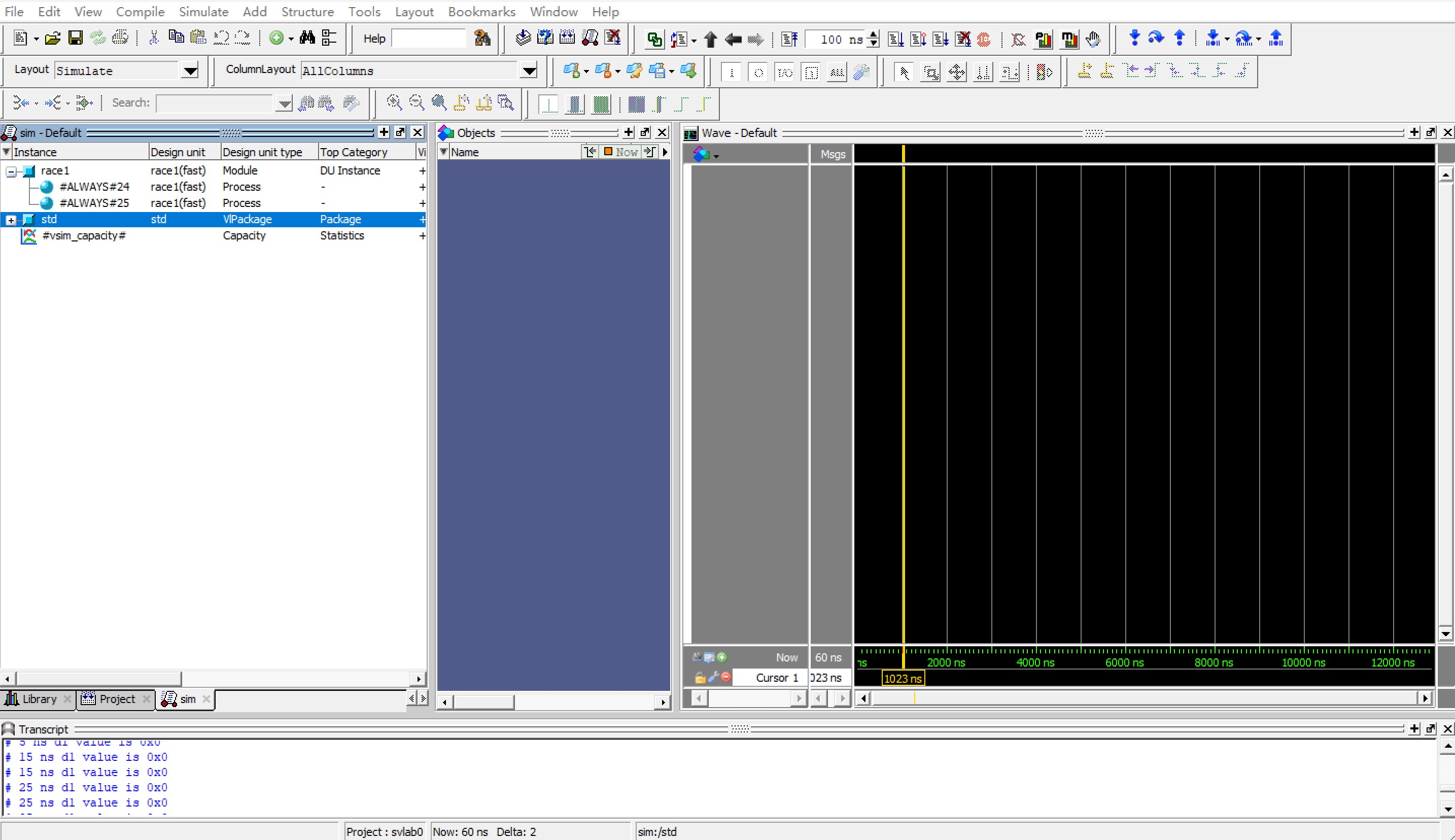1455x840 pixels.
Task: Increase the run length stepper value
Action: point(874,34)
